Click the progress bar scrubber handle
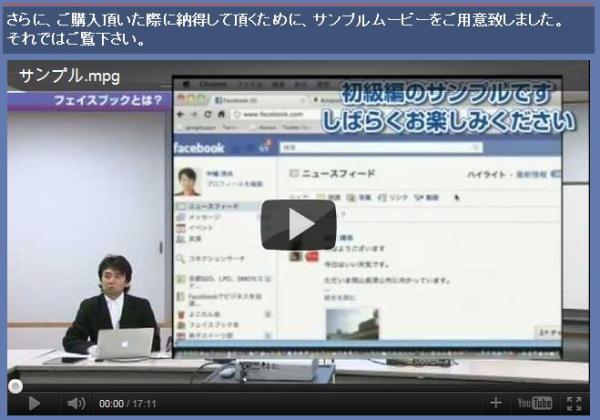Image resolution: width=600 pixels, height=420 pixels. coord(15,385)
